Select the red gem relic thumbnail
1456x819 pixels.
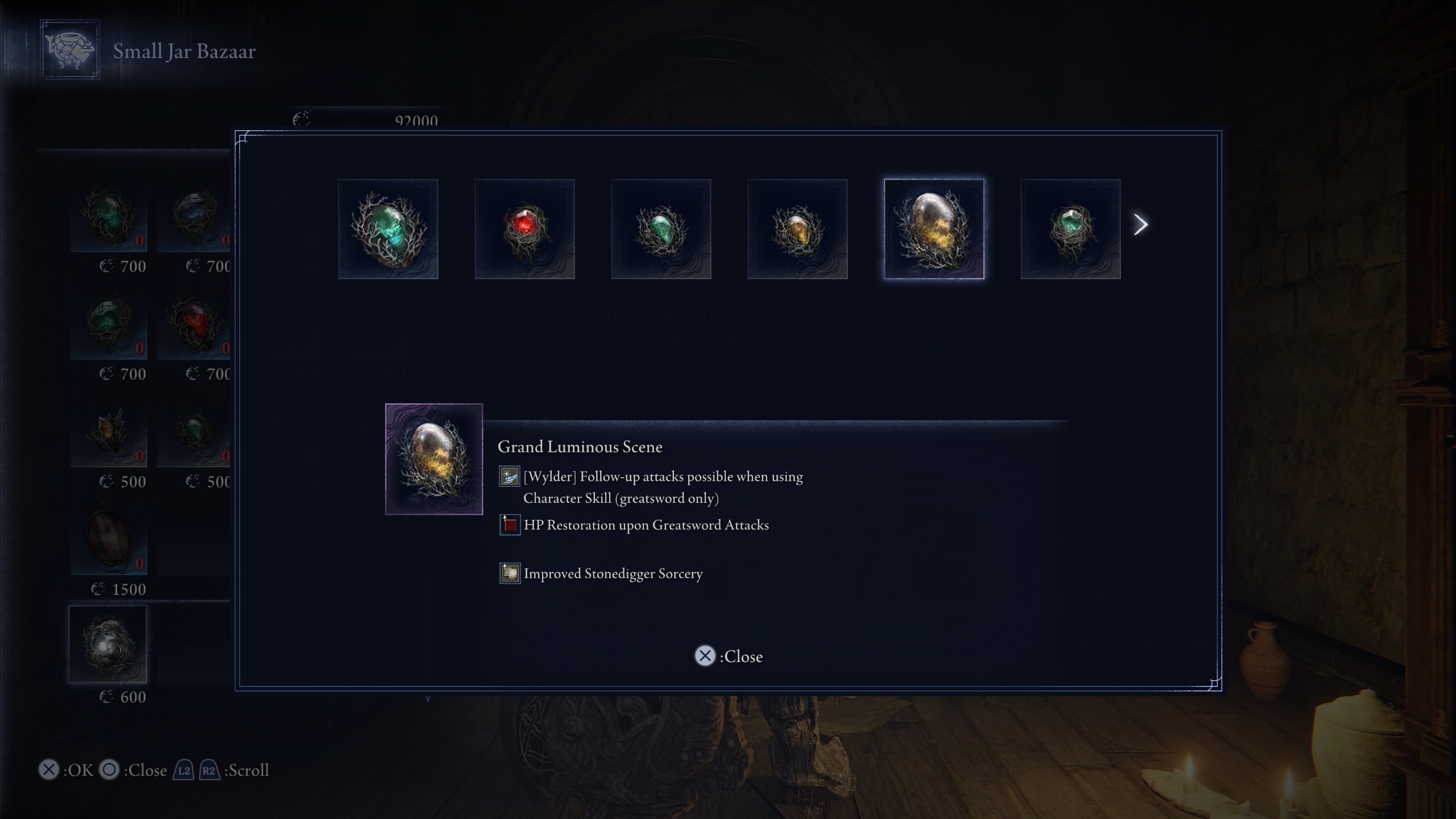(524, 229)
